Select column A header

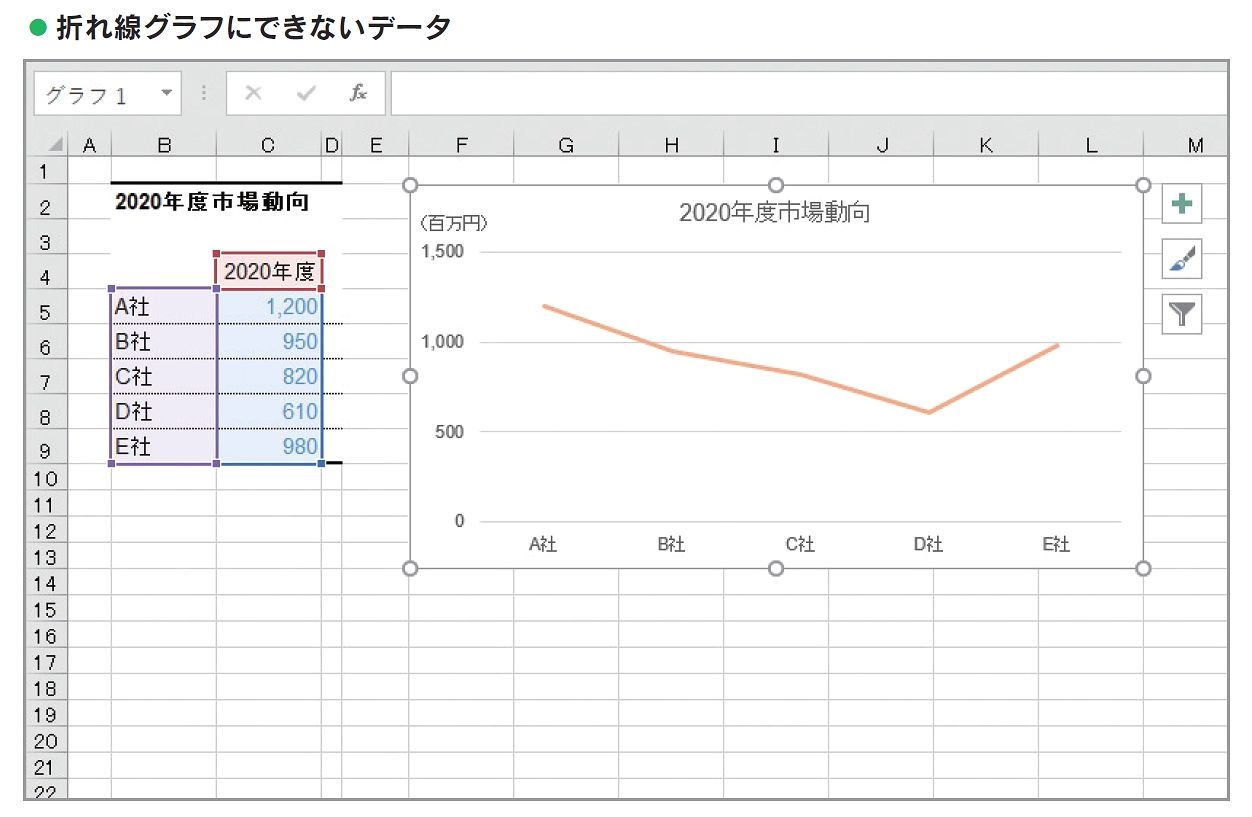click(x=89, y=146)
